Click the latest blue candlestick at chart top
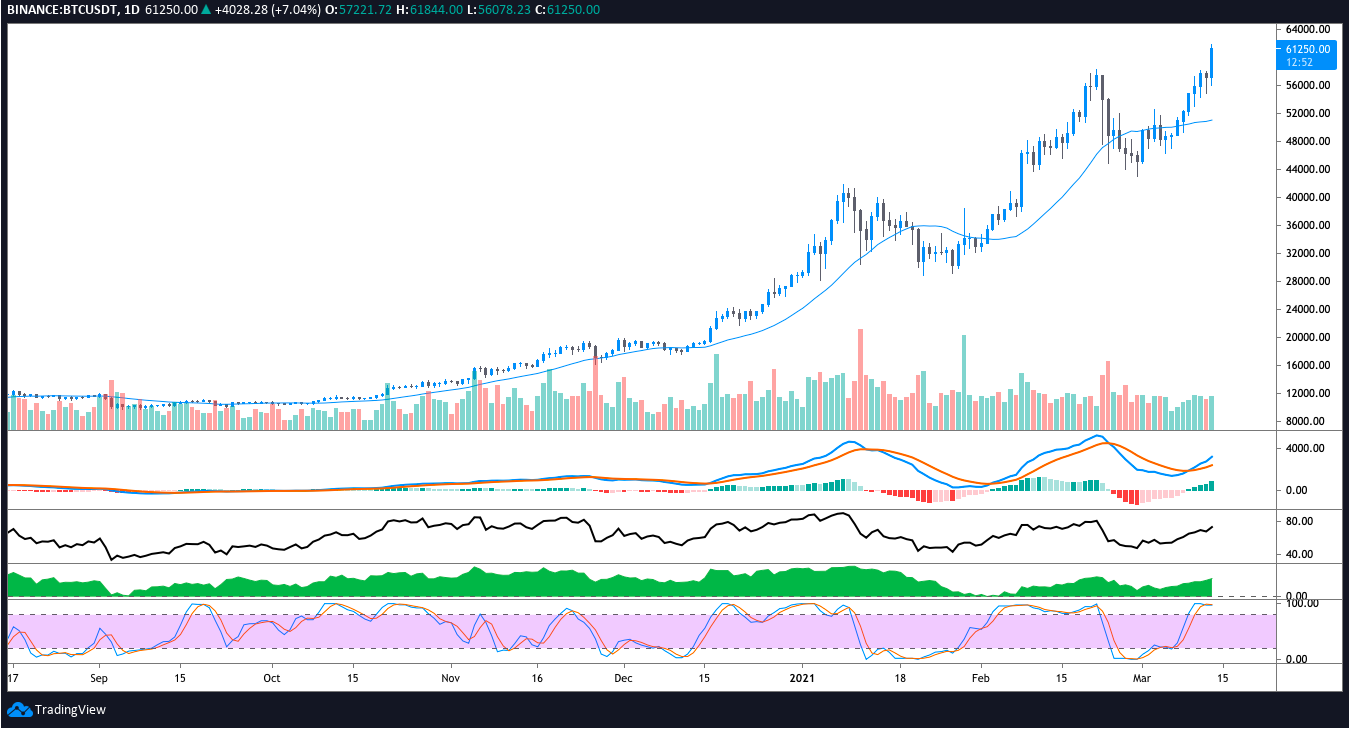The image size is (1349, 730). pos(1212,63)
